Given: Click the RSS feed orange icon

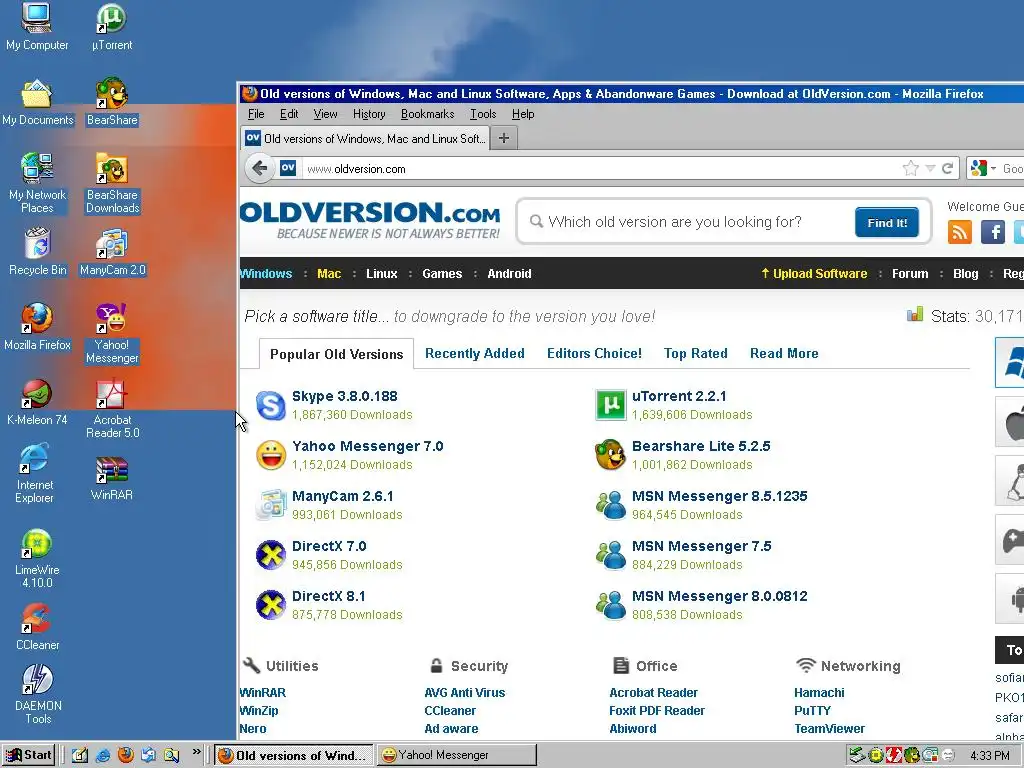Looking at the screenshot, I should click(959, 232).
